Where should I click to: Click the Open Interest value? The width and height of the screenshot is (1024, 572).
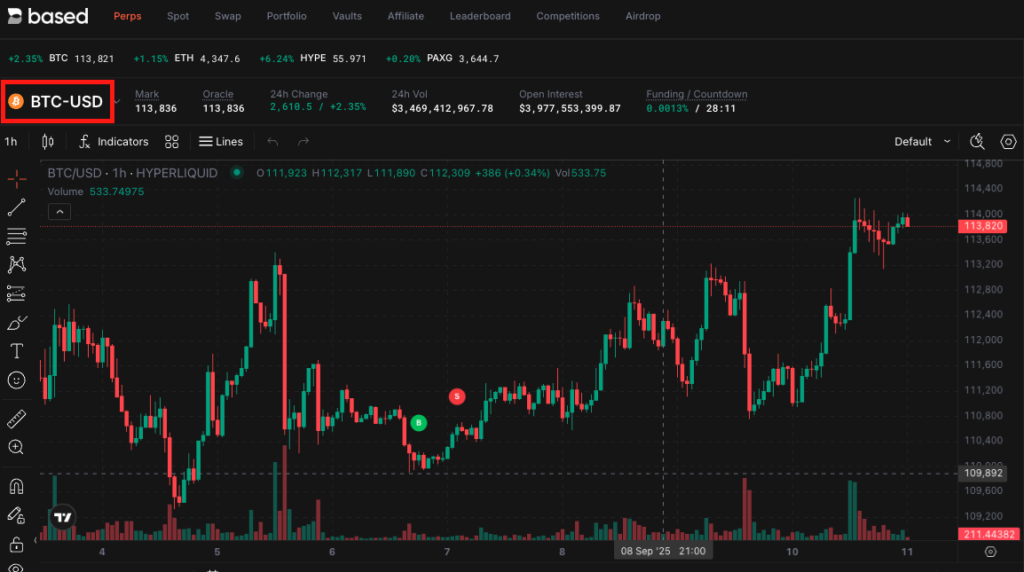point(569,108)
